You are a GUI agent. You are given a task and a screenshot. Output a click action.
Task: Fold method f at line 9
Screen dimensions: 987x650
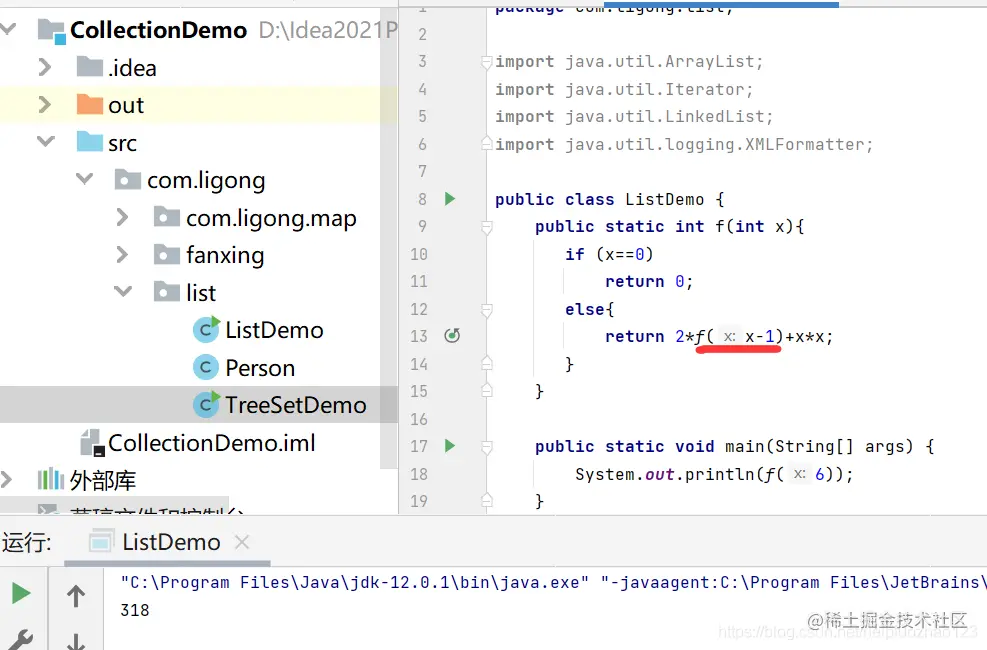tap(487, 227)
